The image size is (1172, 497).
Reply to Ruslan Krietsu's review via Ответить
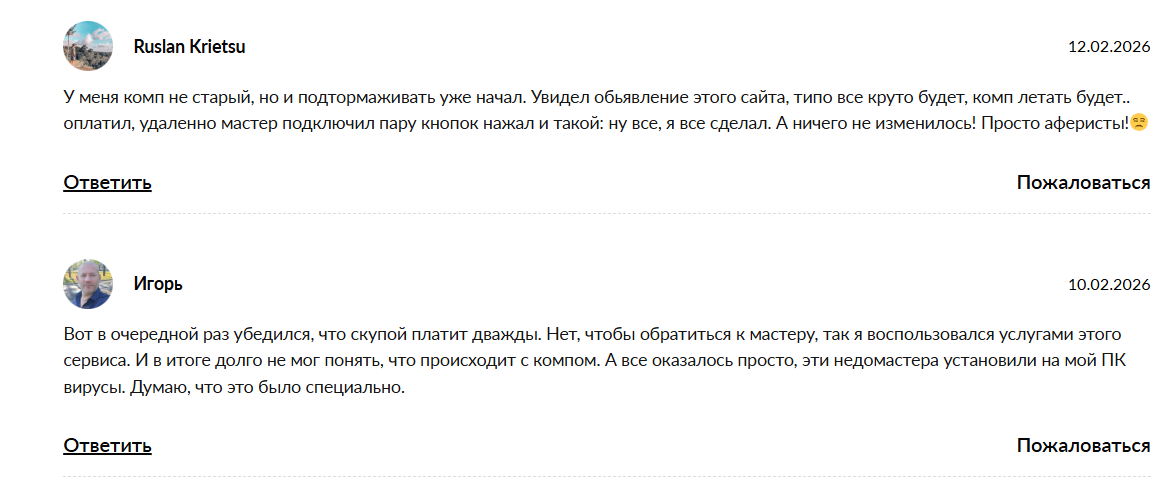point(107,182)
